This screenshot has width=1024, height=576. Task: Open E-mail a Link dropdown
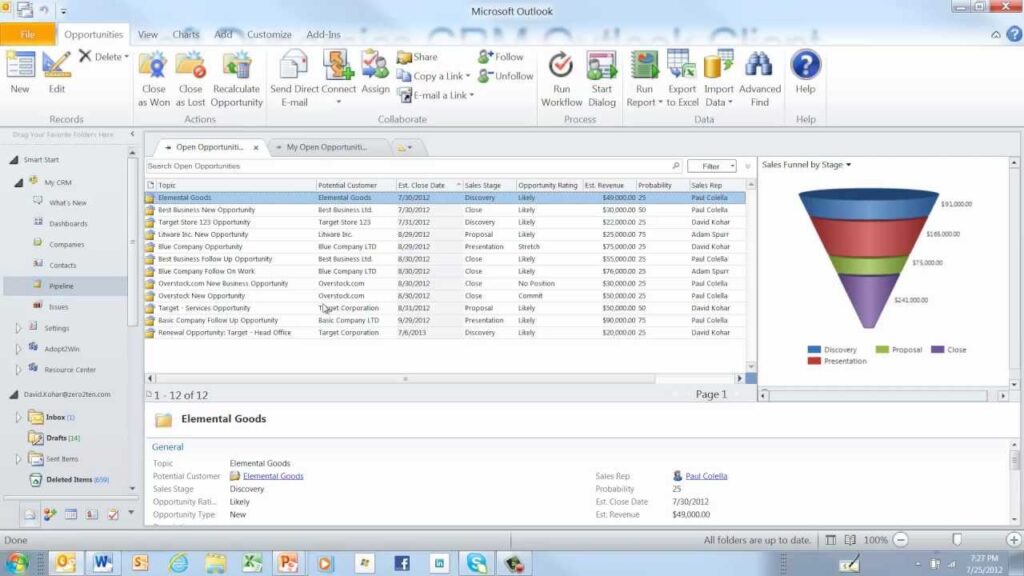coord(472,95)
